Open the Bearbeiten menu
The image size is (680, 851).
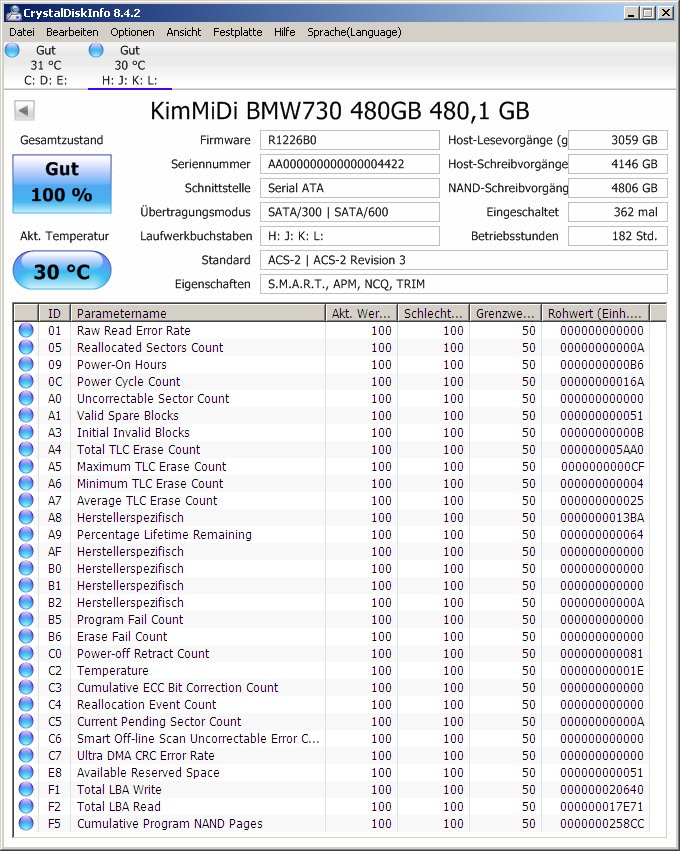click(x=72, y=32)
